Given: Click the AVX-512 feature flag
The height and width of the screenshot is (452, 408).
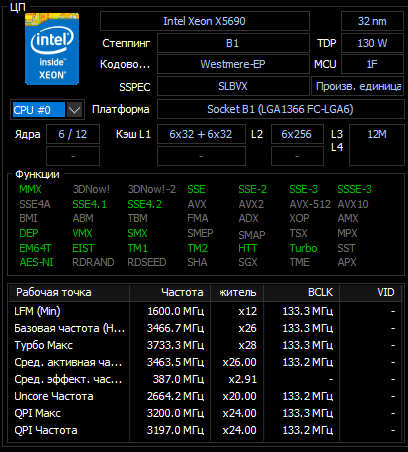Looking at the screenshot, I should tap(310, 204).
